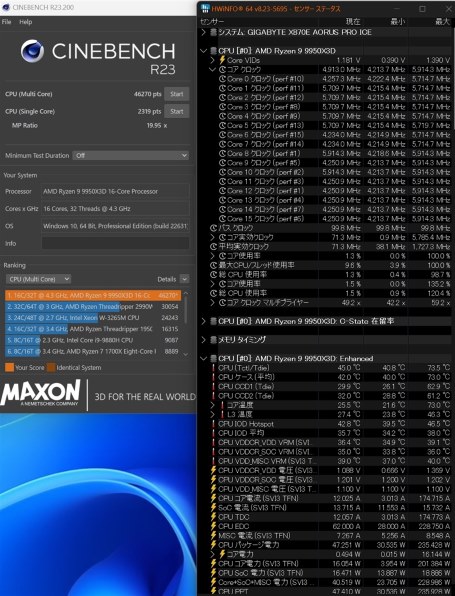Open the Help menu in Cinebench
The width and height of the screenshot is (455, 596).
tap(26, 22)
